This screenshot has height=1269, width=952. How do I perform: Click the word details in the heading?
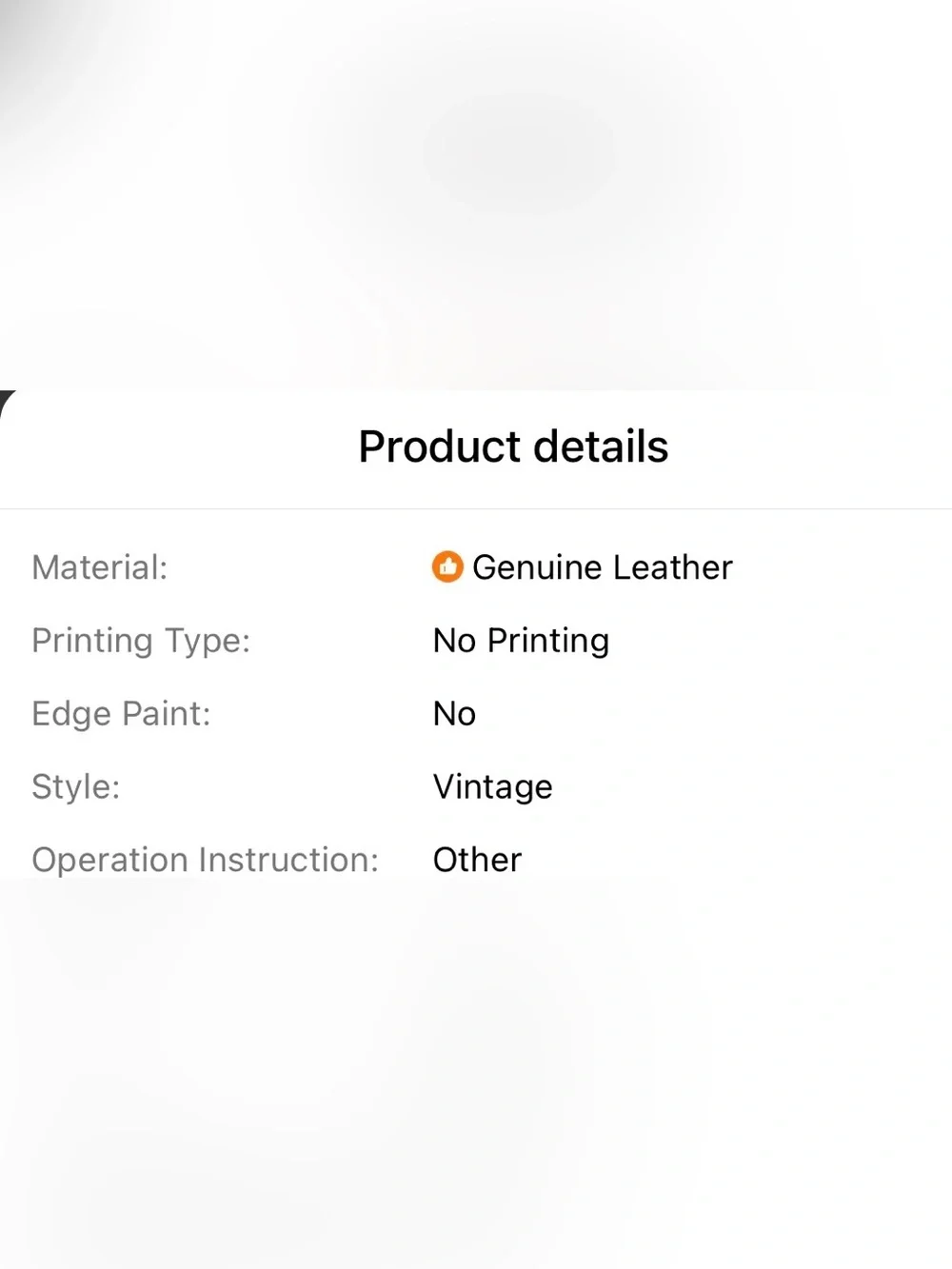[601, 446]
